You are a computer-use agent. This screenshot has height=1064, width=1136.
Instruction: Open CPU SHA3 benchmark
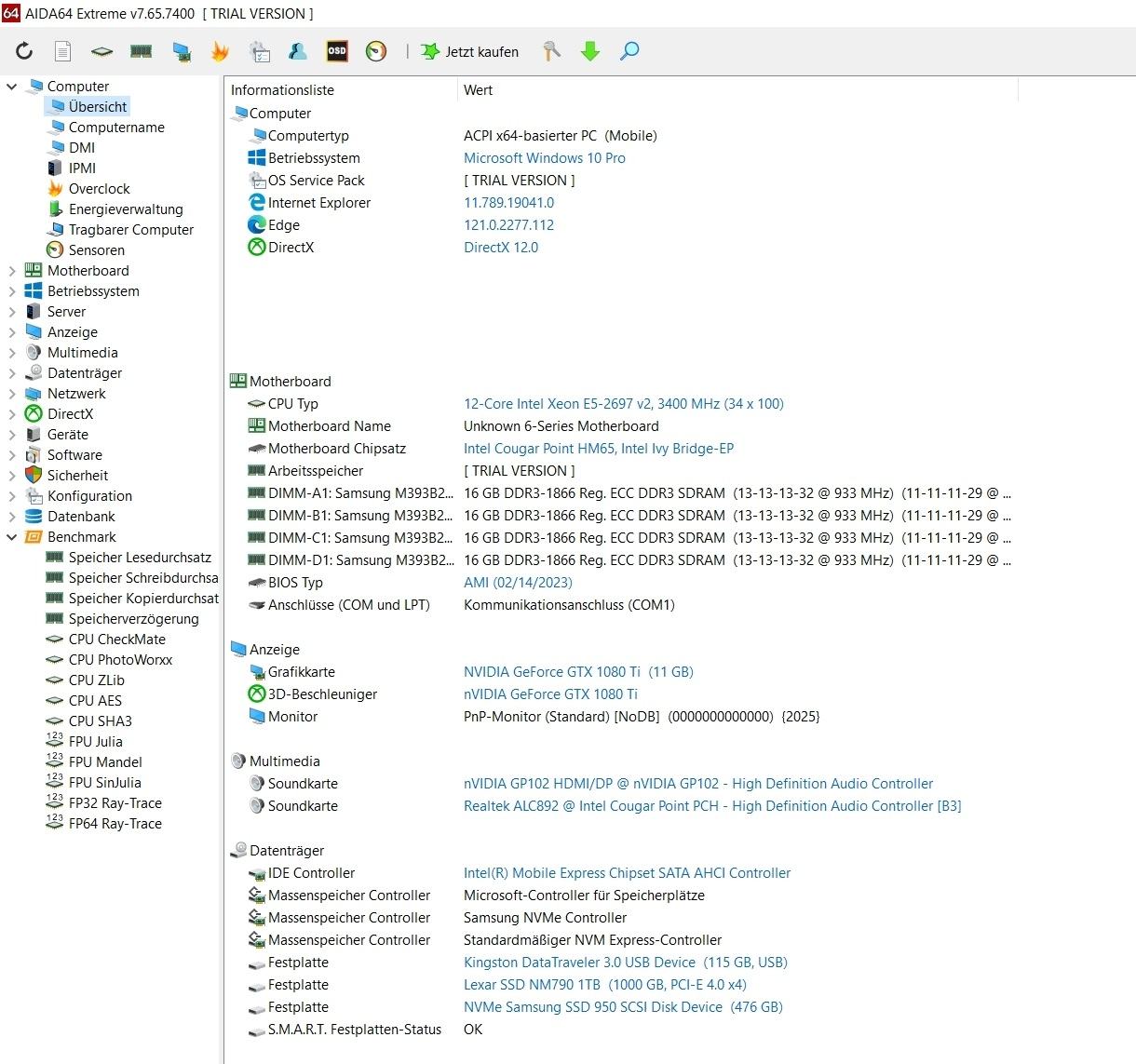pos(100,721)
